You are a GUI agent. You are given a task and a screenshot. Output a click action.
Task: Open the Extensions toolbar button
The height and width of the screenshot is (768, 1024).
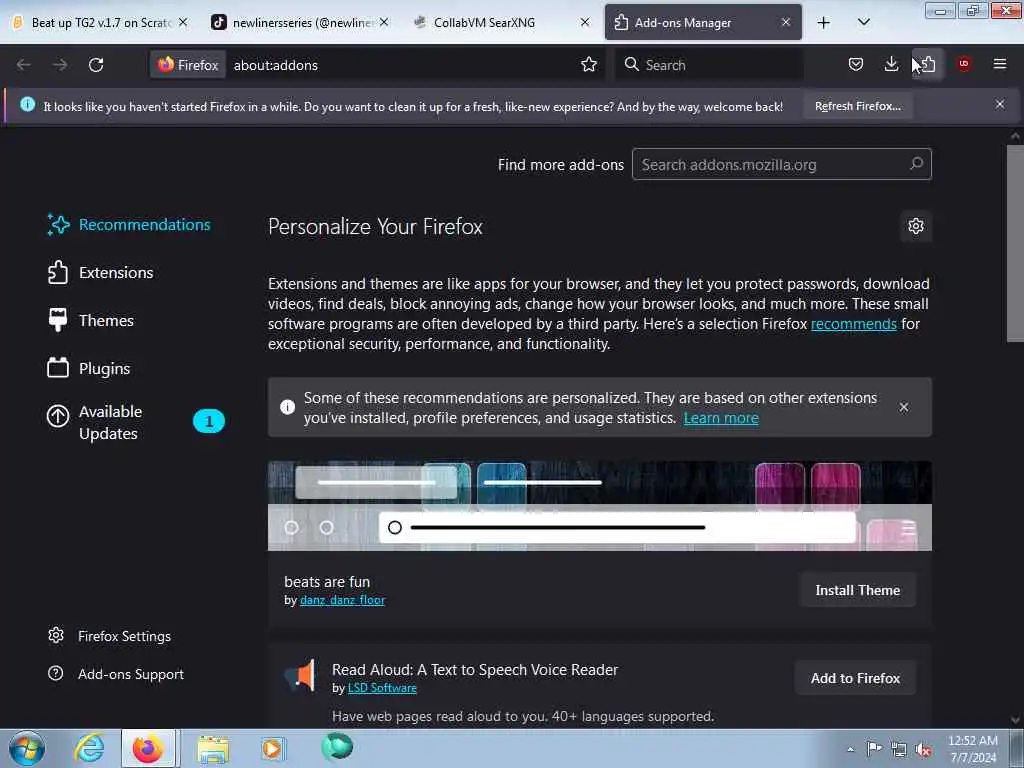point(928,64)
